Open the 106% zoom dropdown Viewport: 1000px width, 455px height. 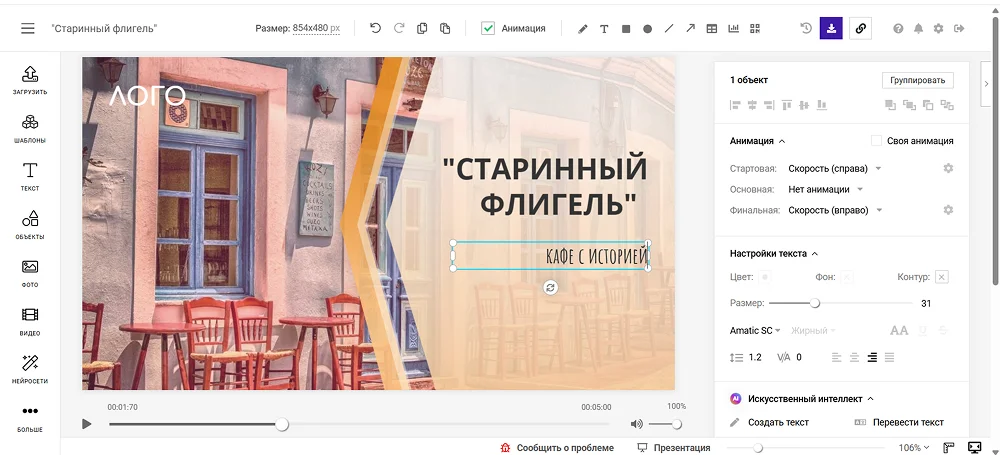coord(914,447)
